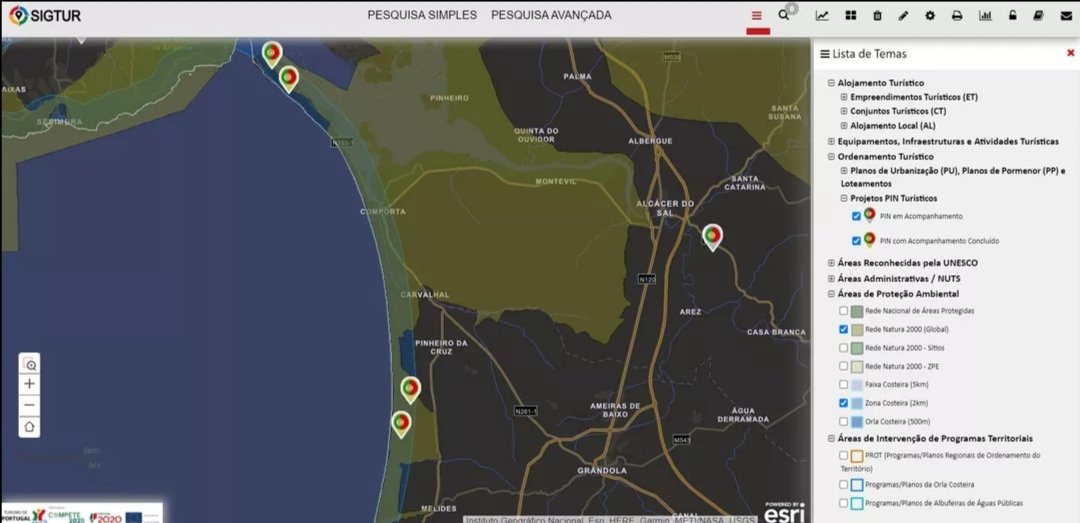Expand Áreas Administrativas / NUTS
Screen dimensions: 1080x523
point(831,278)
